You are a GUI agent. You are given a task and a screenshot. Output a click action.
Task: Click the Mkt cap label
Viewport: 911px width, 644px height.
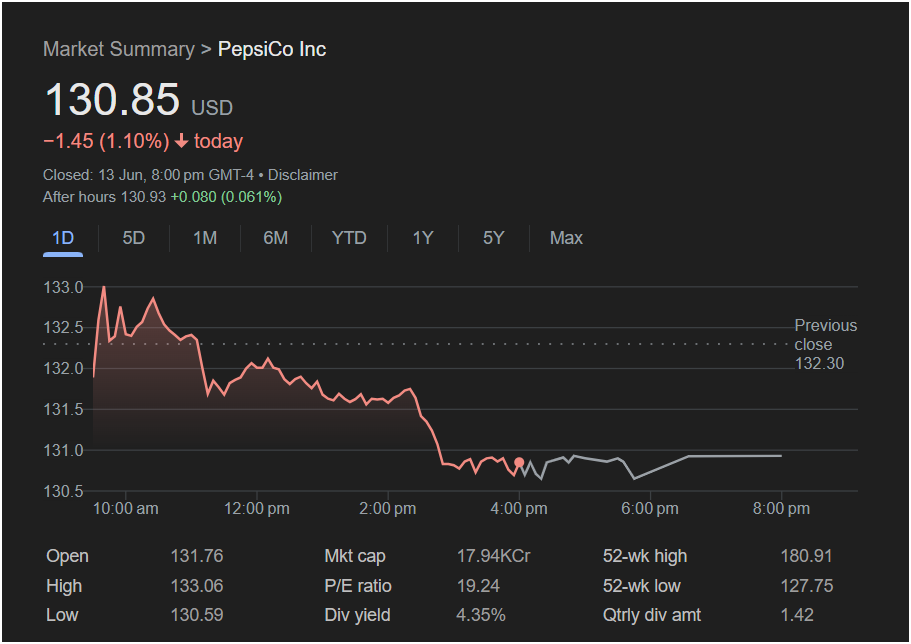coord(355,556)
